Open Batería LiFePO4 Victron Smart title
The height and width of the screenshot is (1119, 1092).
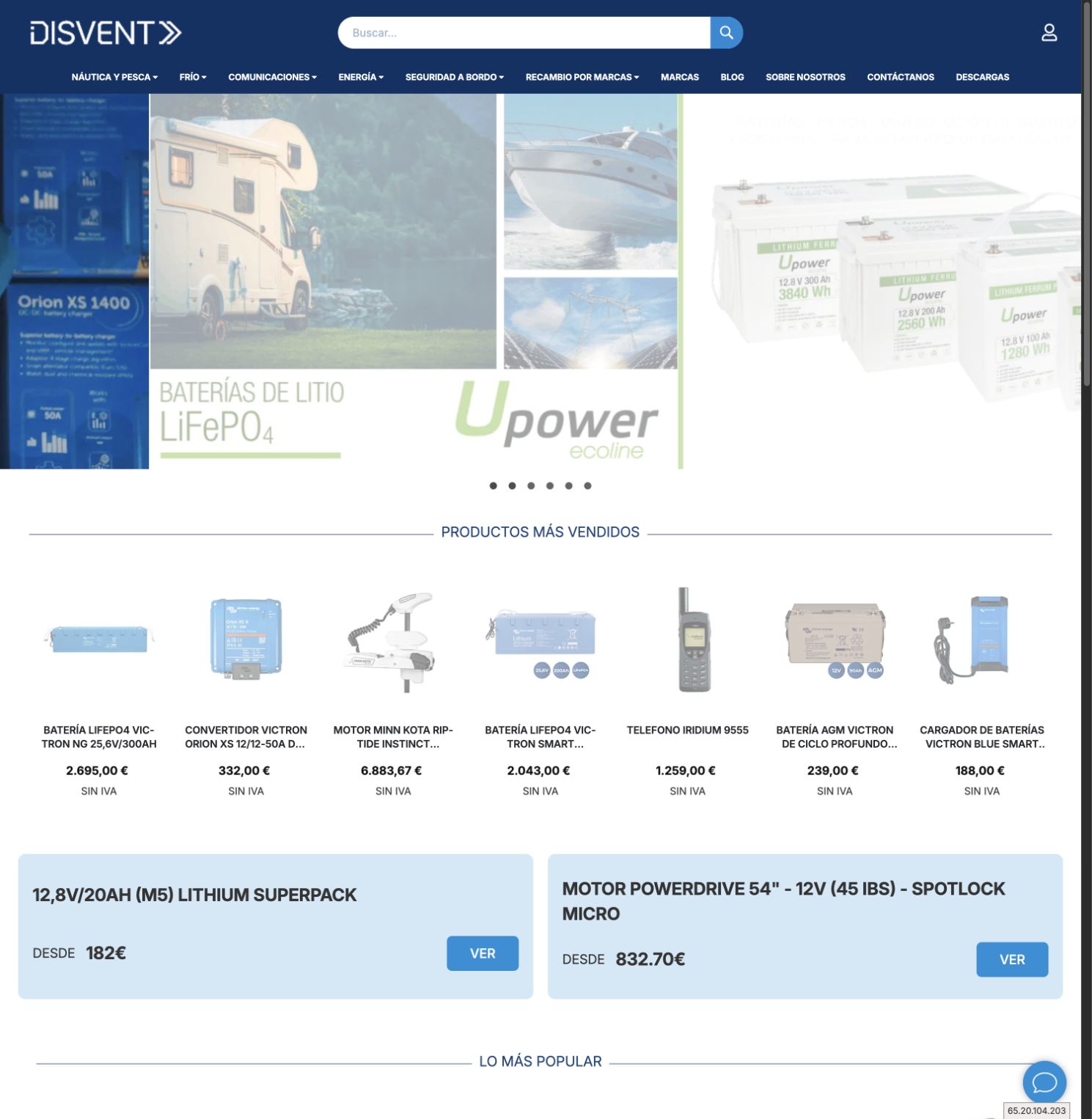540,737
